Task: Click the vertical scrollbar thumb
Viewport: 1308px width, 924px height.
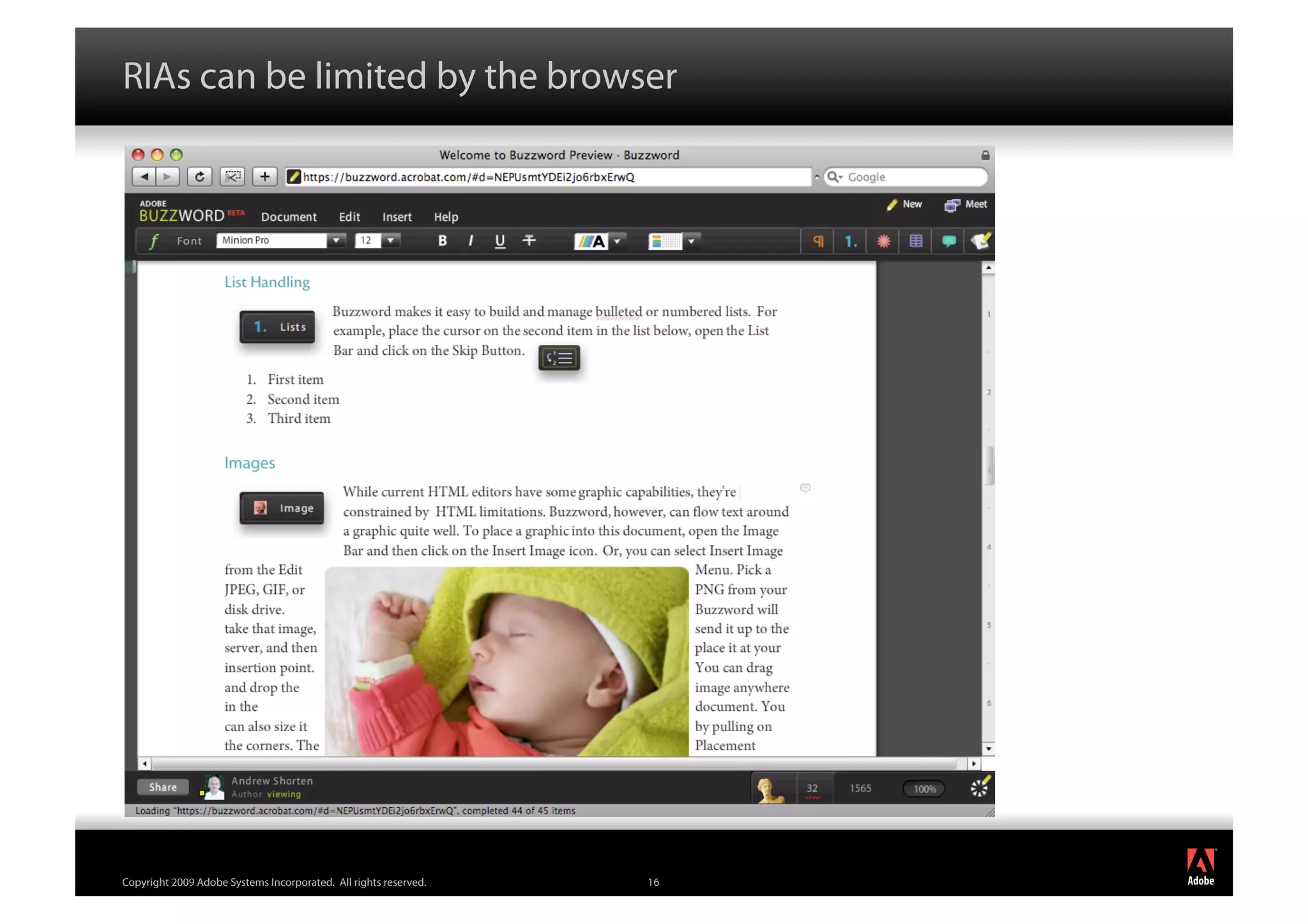Action: [x=989, y=466]
